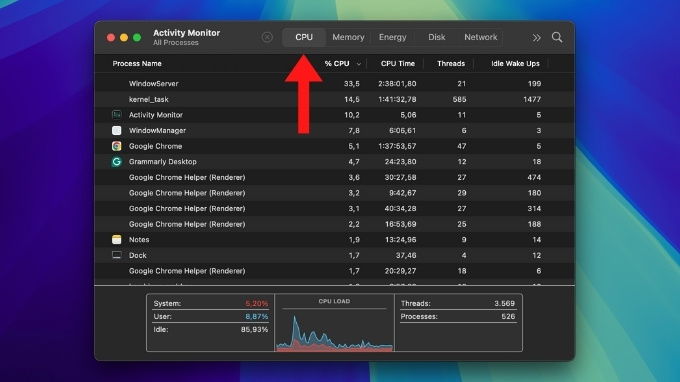Select Chrome Helper row with 3,6 % CPU

click(334, 177)
